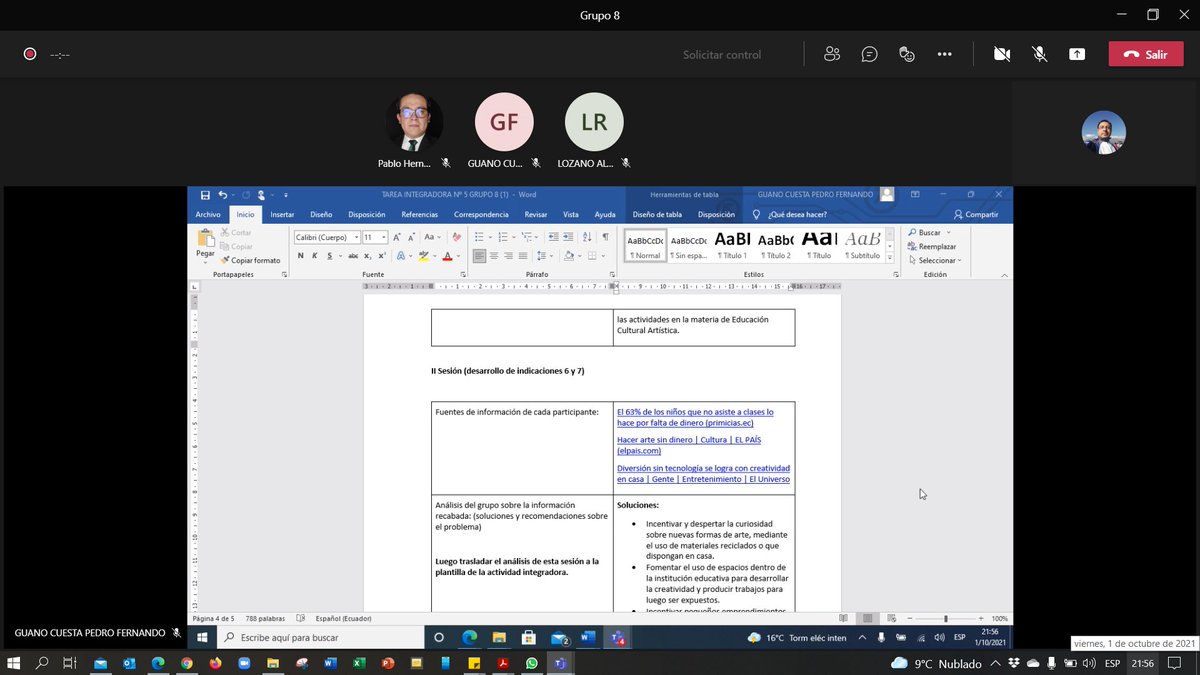Open the Buscar dropdown arrow
Viewport: 1200px width, 675px height.
tap(946, 232)
